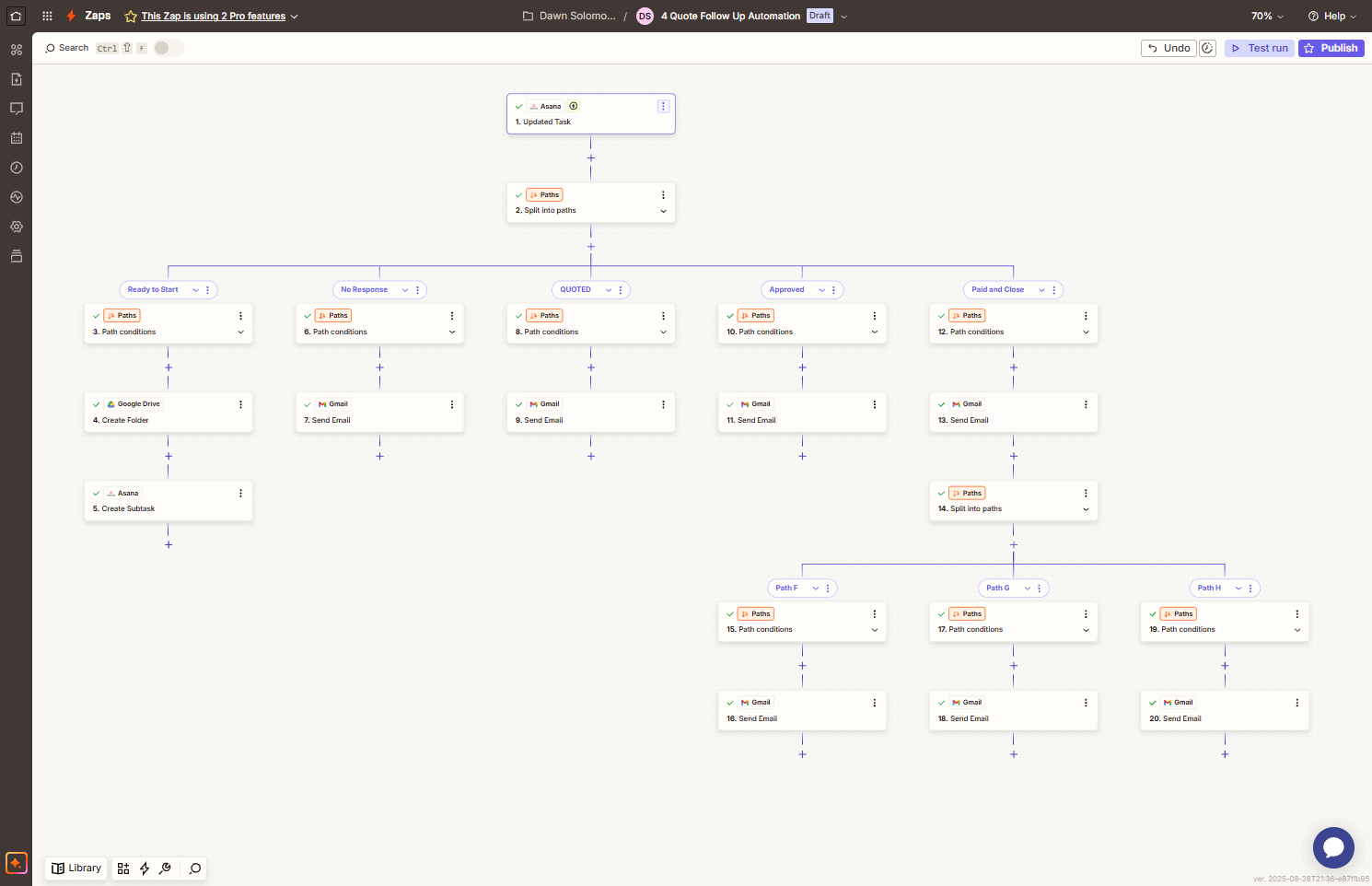Open the chat support bubble
Screen dimensions: 1372x886
tap(1332, 847)
